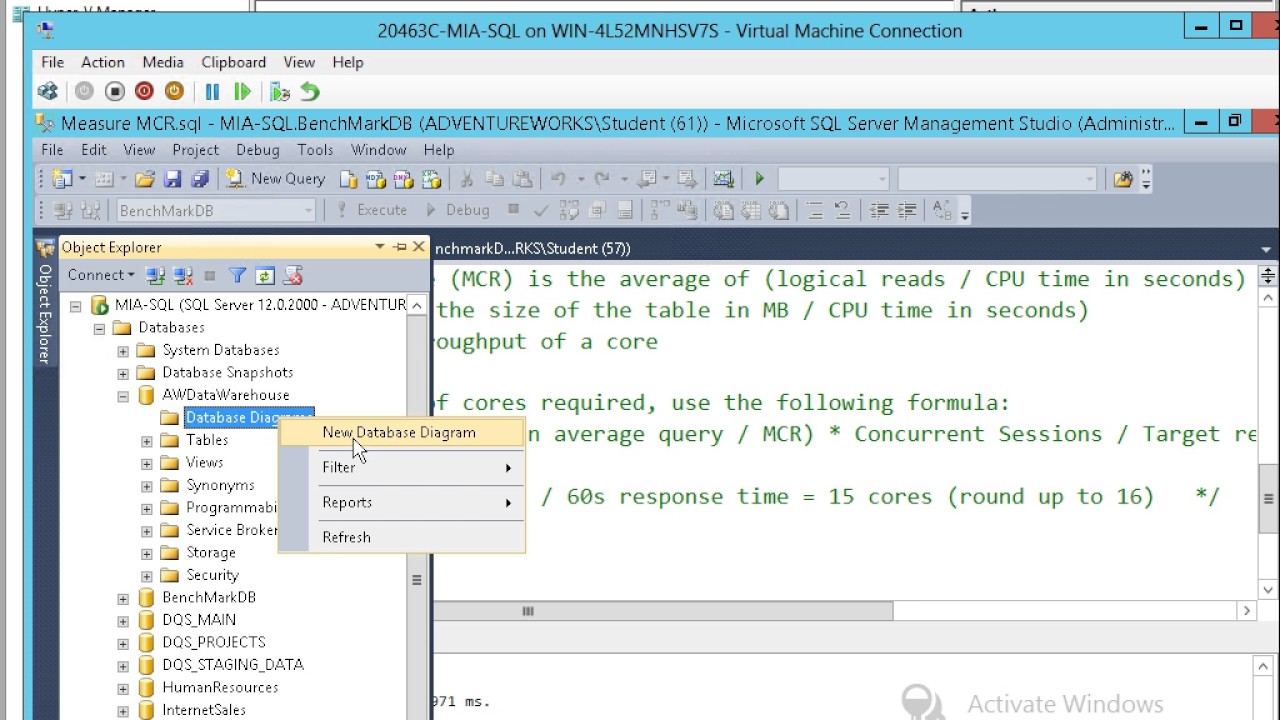Choose Refresh from the context menu
This screenshot has height=720, width=1280.
[x=402, y=537]
